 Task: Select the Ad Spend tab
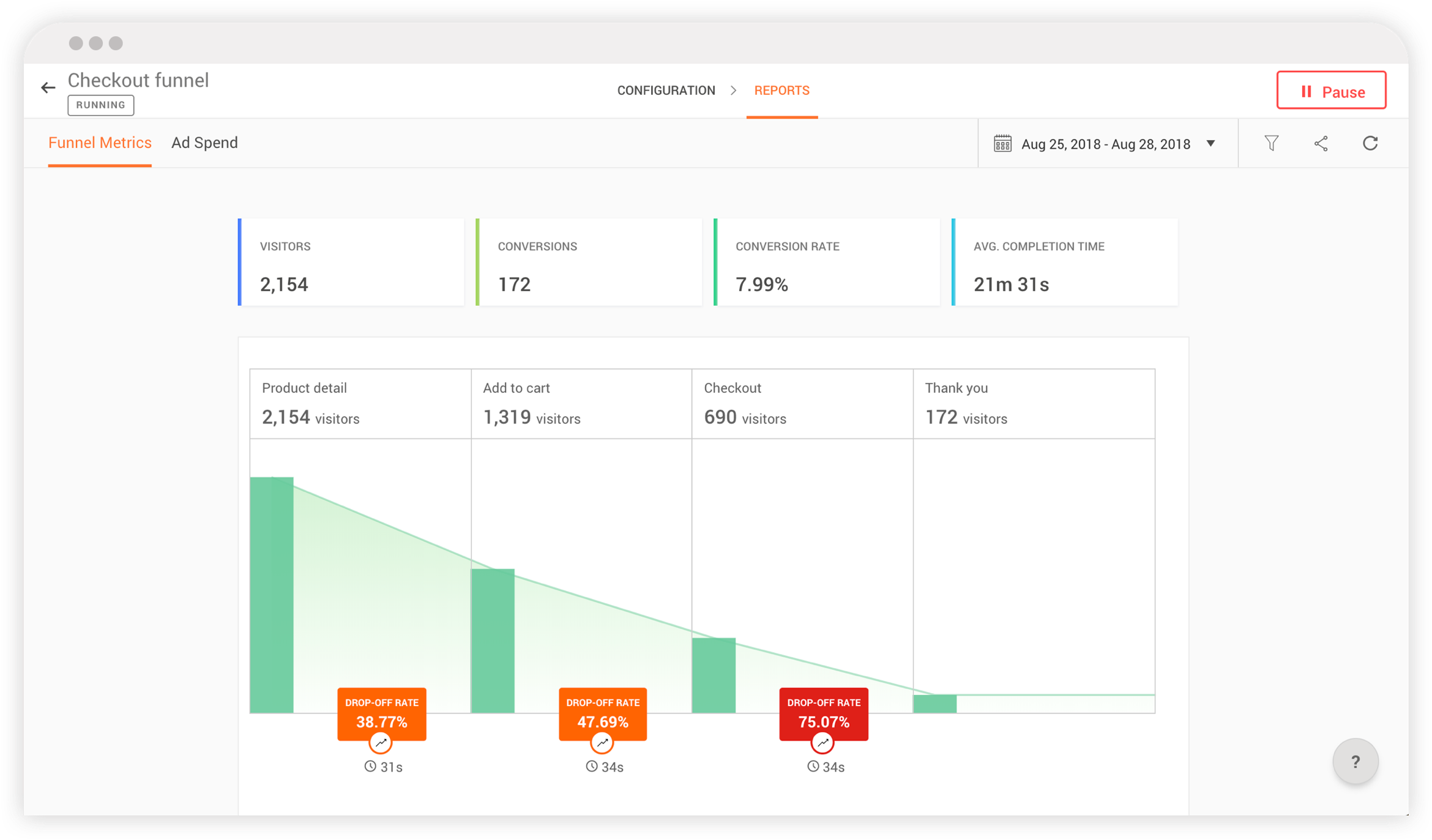205,142
